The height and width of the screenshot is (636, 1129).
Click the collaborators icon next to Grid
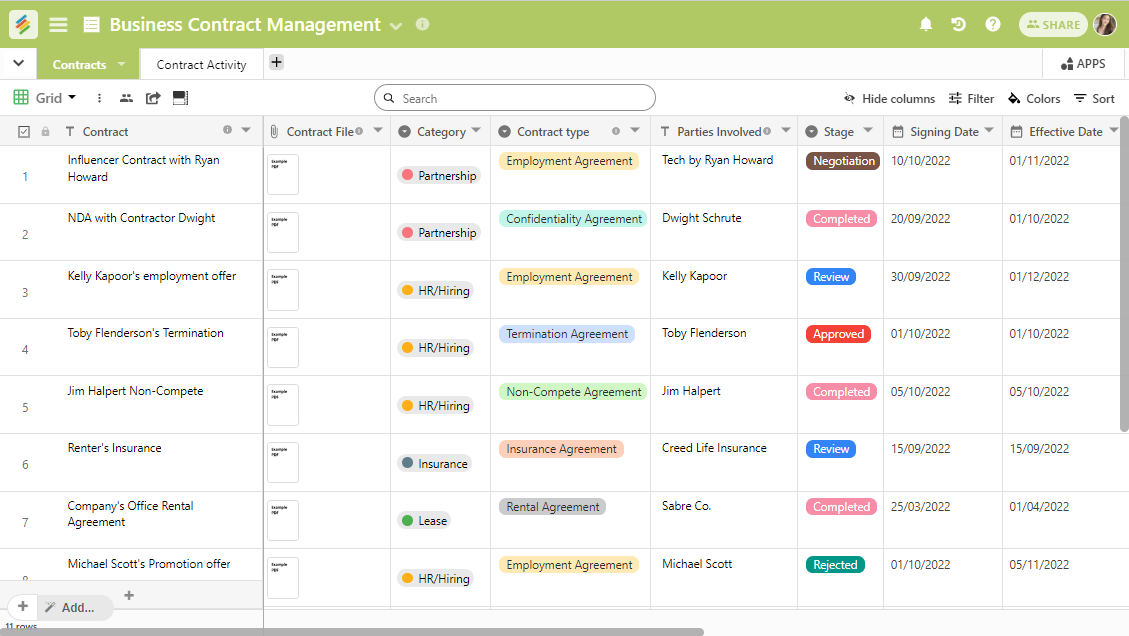click(x=125, y=98)
